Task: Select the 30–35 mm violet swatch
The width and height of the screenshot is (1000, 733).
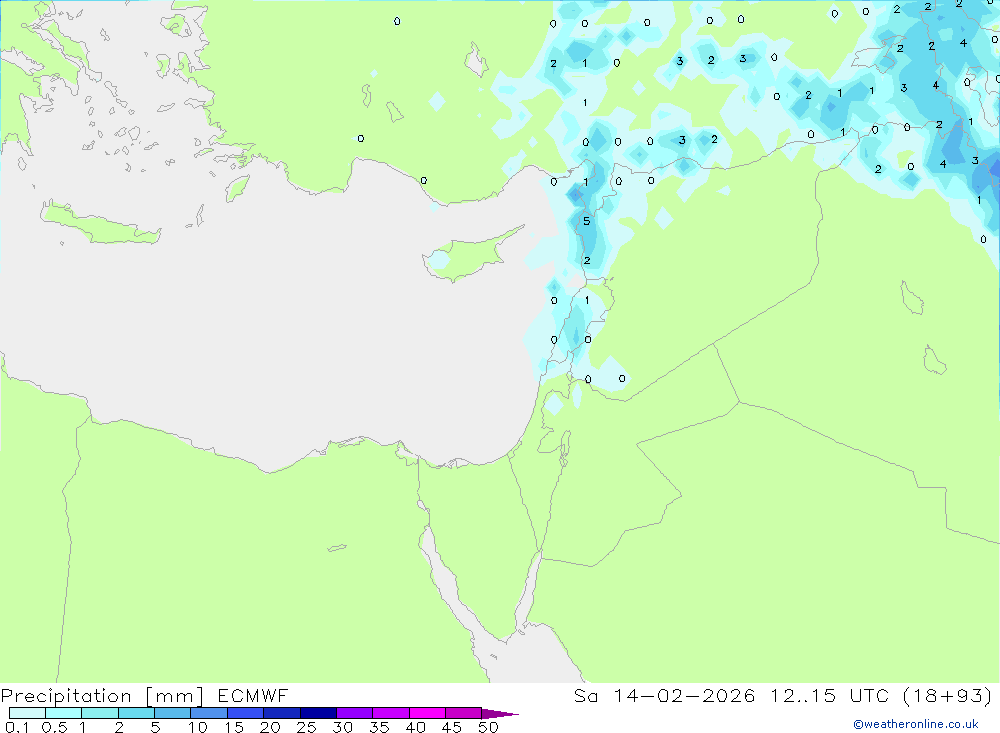Action: pos(355,713)
